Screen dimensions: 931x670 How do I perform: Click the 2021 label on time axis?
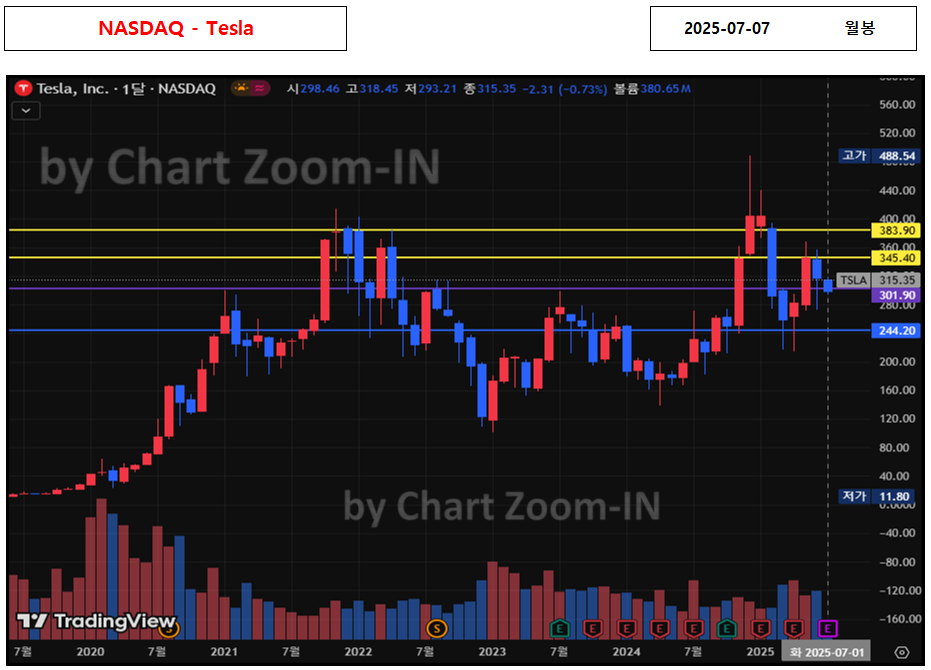pos(224,652)
